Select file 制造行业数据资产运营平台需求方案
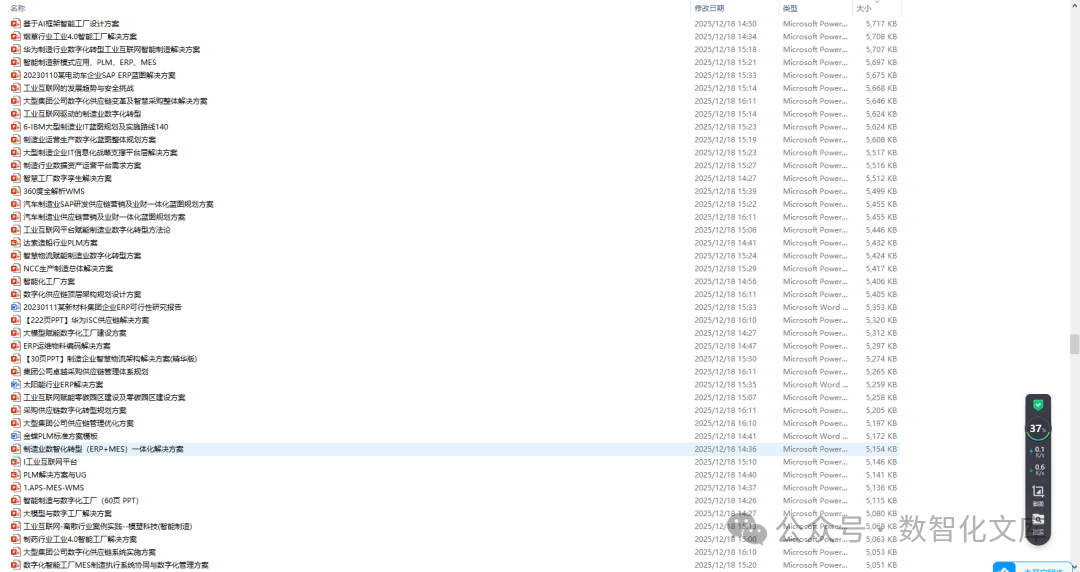 click(x=82, y=165)
